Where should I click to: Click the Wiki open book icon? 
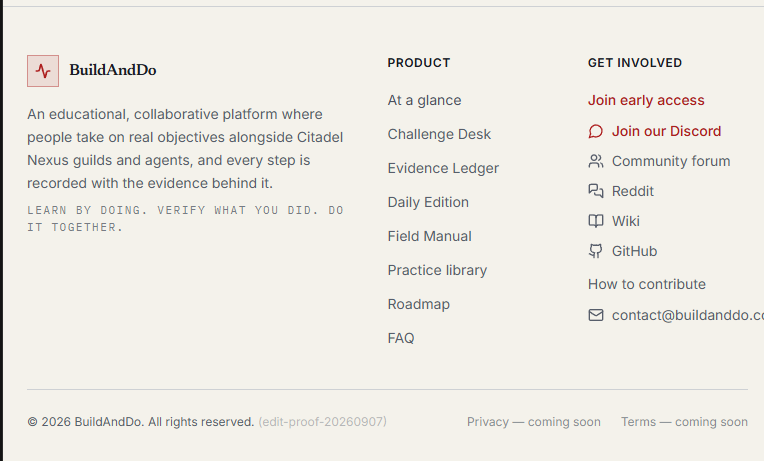595,221
